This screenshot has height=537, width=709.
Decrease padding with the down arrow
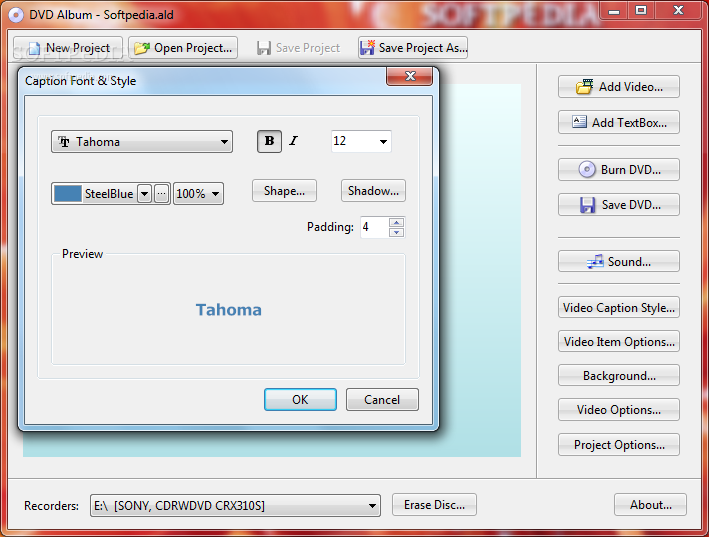[x=397, y=232]
